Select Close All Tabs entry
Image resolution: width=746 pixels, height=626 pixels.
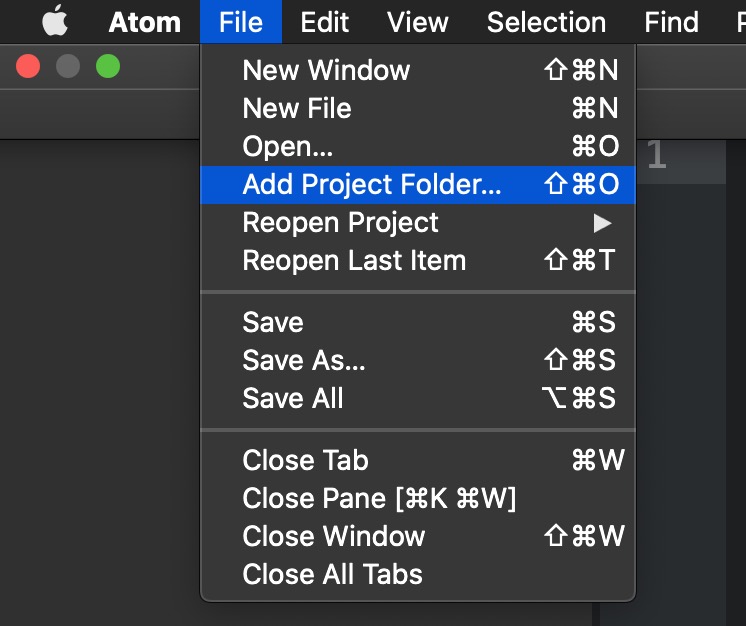[332, 574]
